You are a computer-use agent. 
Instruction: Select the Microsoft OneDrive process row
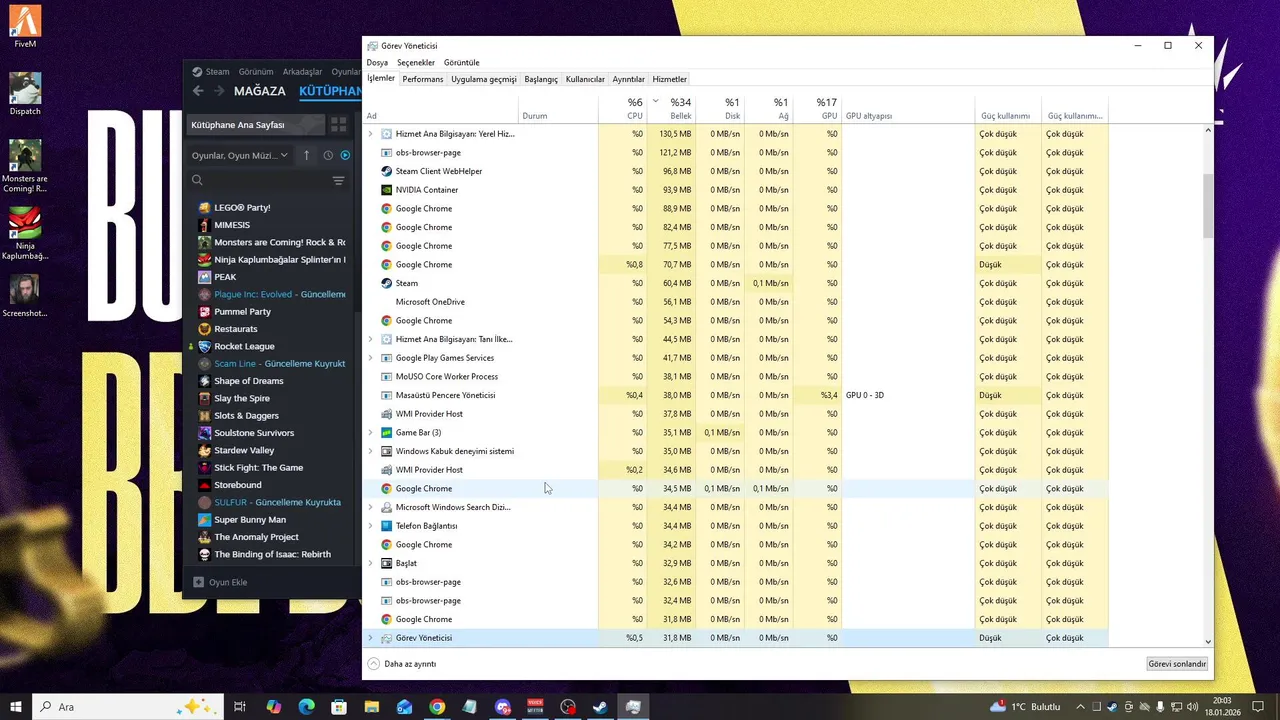click(x=737, y=302)
